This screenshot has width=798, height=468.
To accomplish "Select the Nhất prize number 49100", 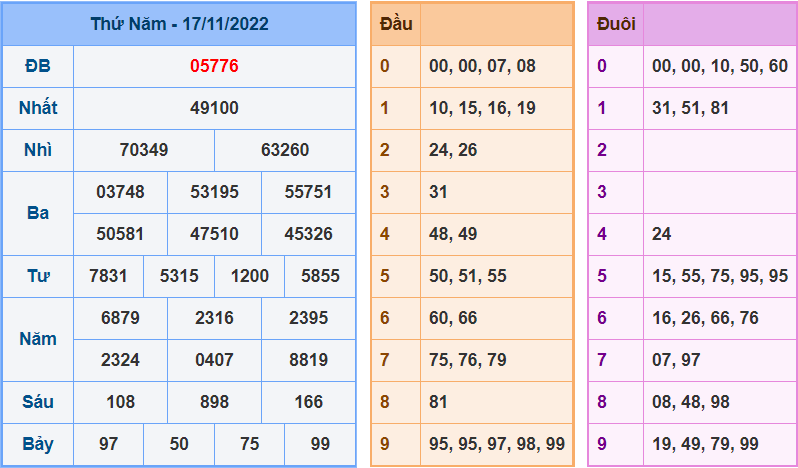I will click(x=214, y=108).
